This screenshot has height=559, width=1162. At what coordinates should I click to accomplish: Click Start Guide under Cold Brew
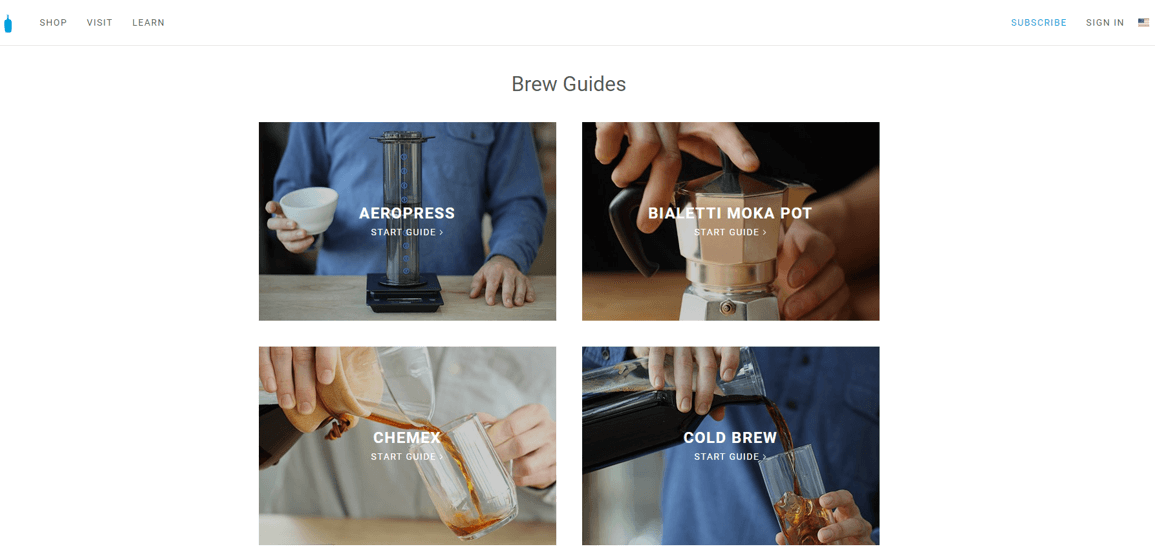(730, 457)
